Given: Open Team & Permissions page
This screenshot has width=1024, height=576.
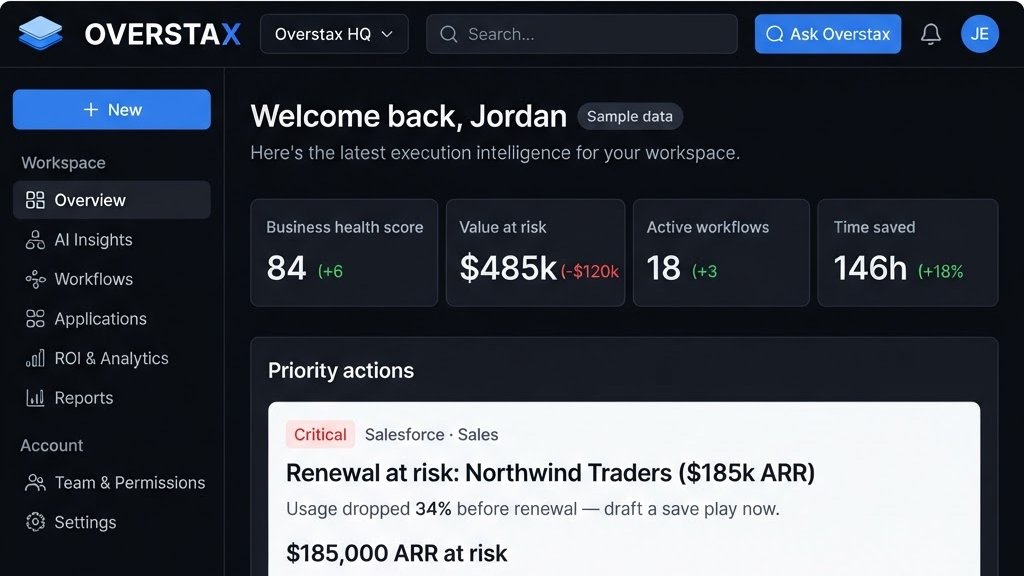Looking at the screenshot, I should 112,483.
